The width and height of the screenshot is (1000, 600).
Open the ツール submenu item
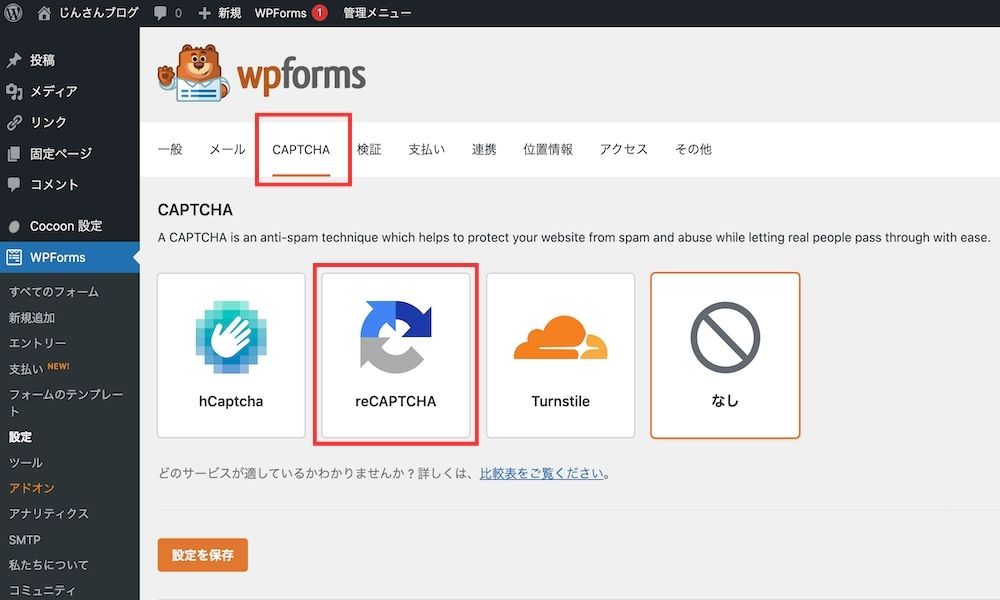point(26,462)
